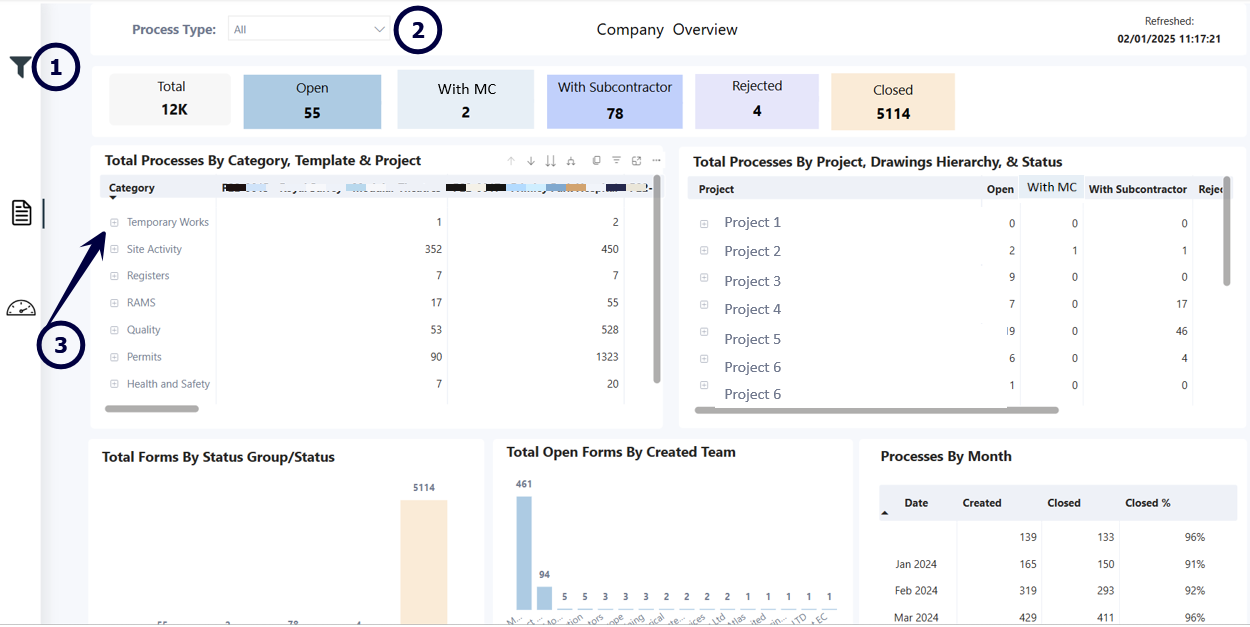Open more options ellipsis on category visual
The image size is (1250, 627).
coord(656,160)
